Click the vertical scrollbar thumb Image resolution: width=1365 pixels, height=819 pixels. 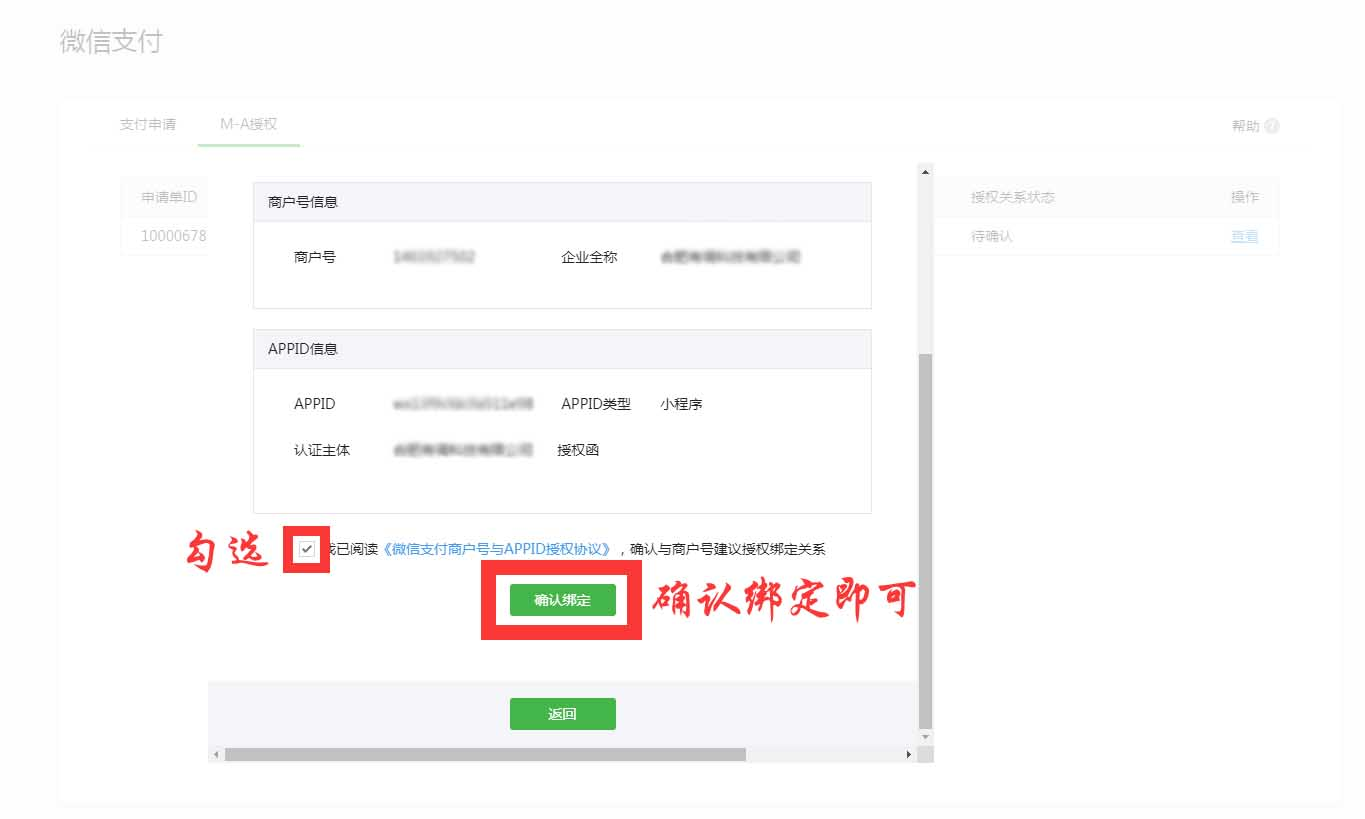tap(925, 540)
